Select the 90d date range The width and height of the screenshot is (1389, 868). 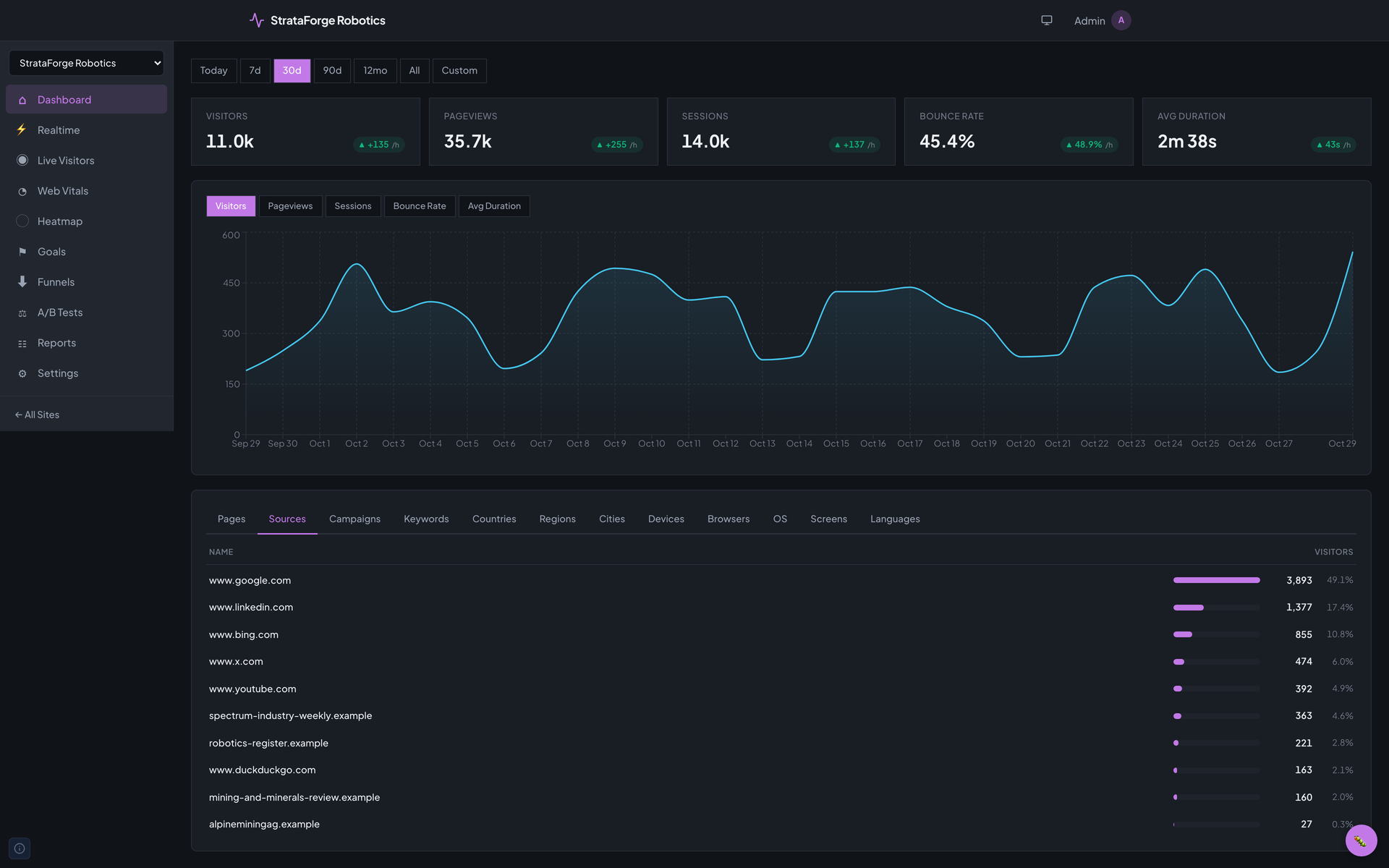point(332,71)
